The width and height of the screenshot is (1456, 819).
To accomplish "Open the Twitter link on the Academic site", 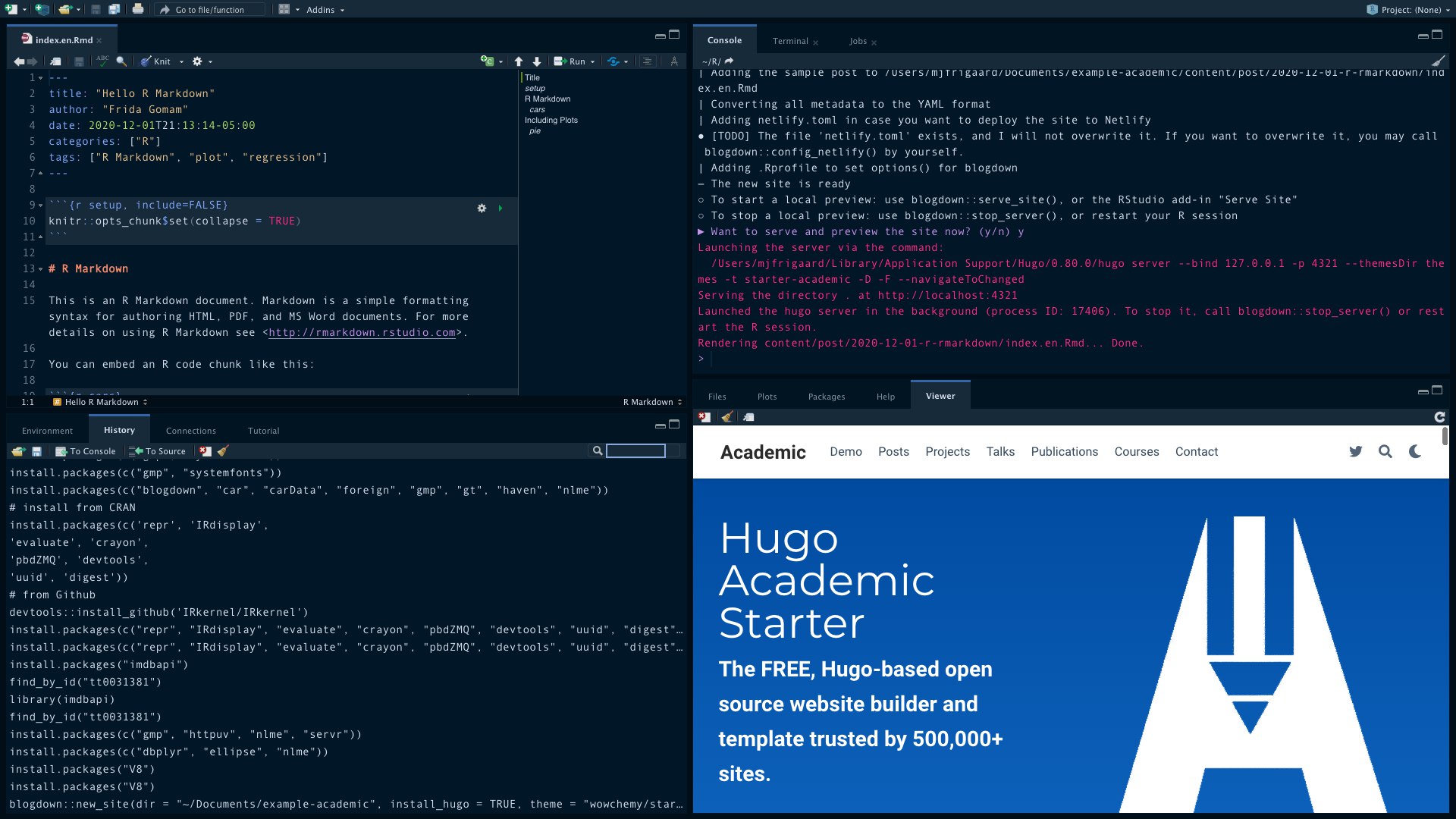I will click(1356, 452).
